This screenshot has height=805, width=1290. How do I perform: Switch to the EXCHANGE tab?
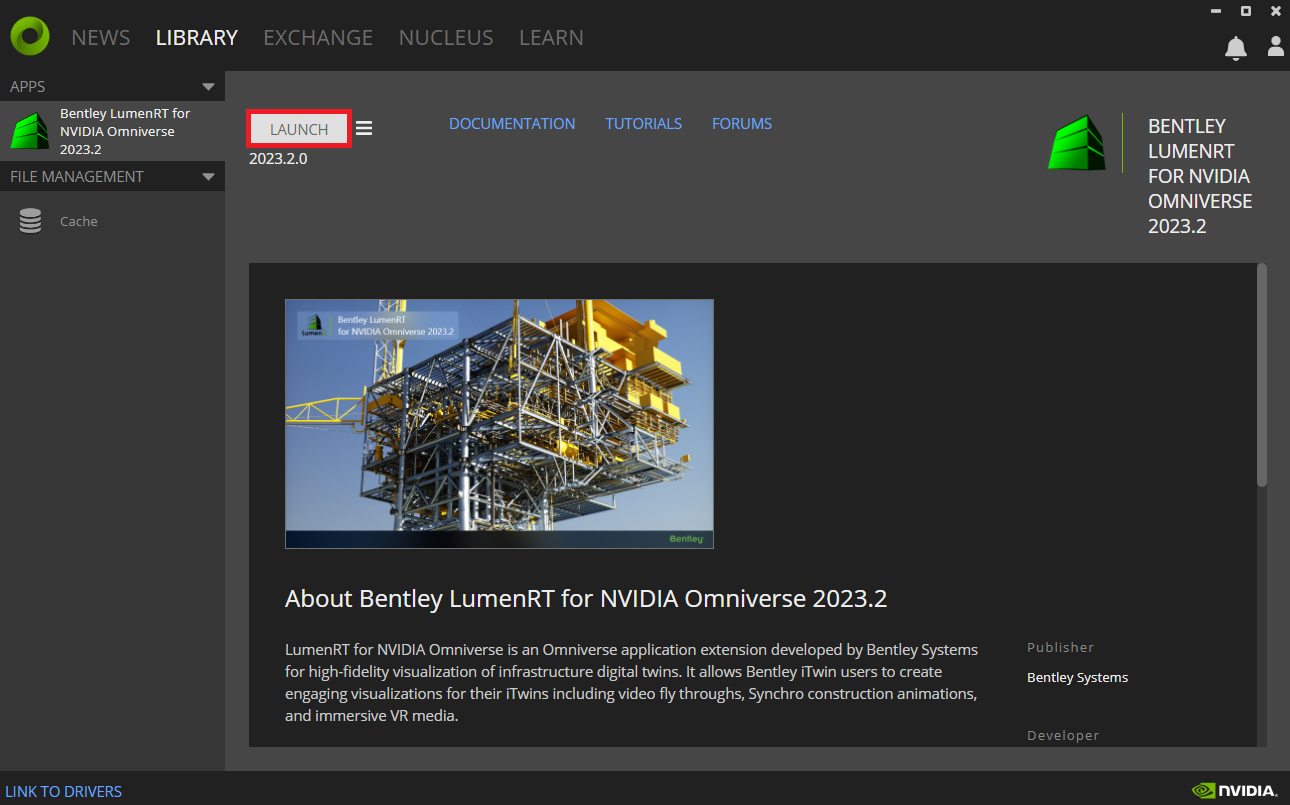tap(318, 37)
